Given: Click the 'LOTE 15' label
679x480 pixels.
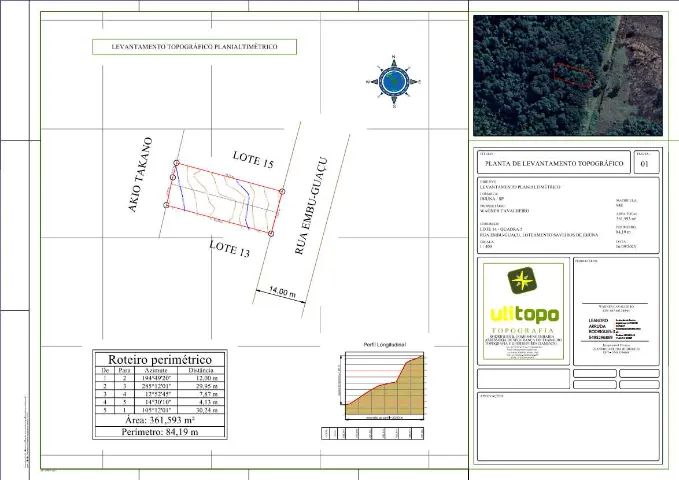Looking at the screenshot, I should coord(253,160).
